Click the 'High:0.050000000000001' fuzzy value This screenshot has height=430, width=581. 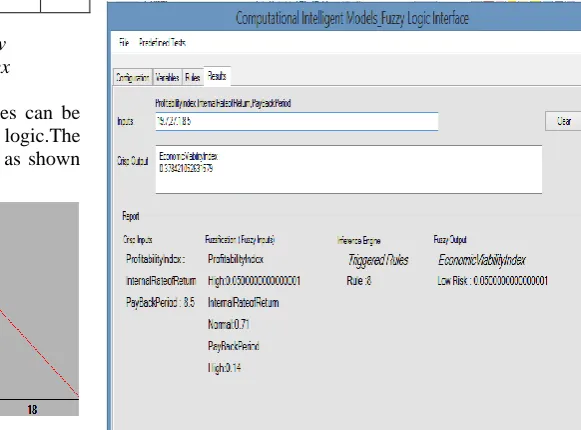coord(254,281)
